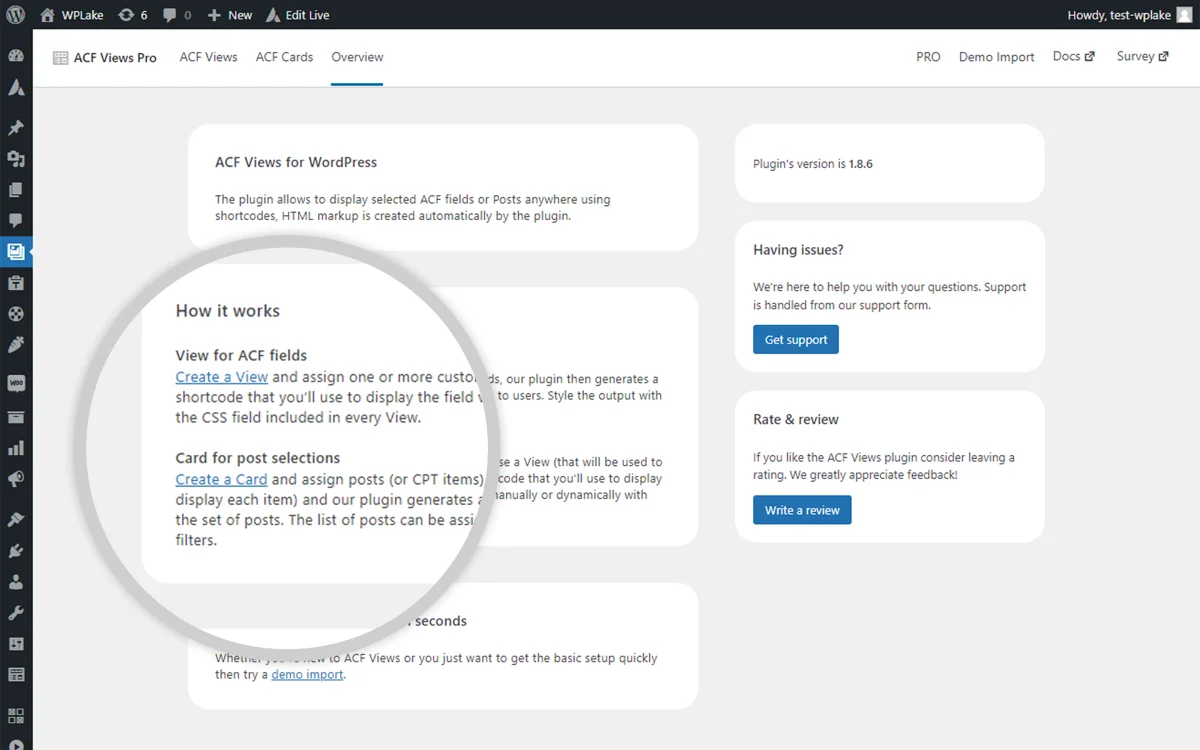Click the Create a Card link

pyautogui.click(x=221, y=479)
